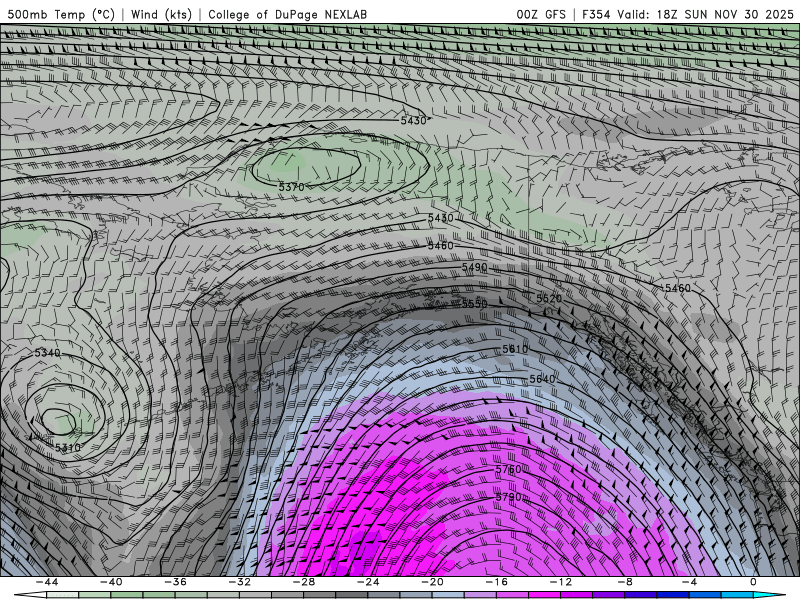
Task: Click the 'F354' forecast hour text
Action: pos(595,14)
